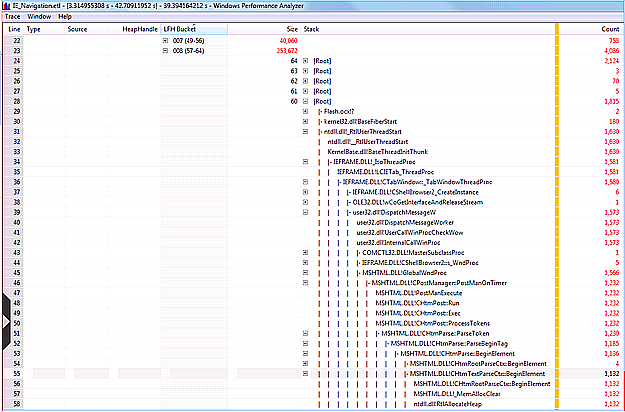Screen dimensions: 625x412
Task: Expand the wCoGetInterfaceAndReleaseStream node
Action: pyautogui.click(x=305, y=202)
